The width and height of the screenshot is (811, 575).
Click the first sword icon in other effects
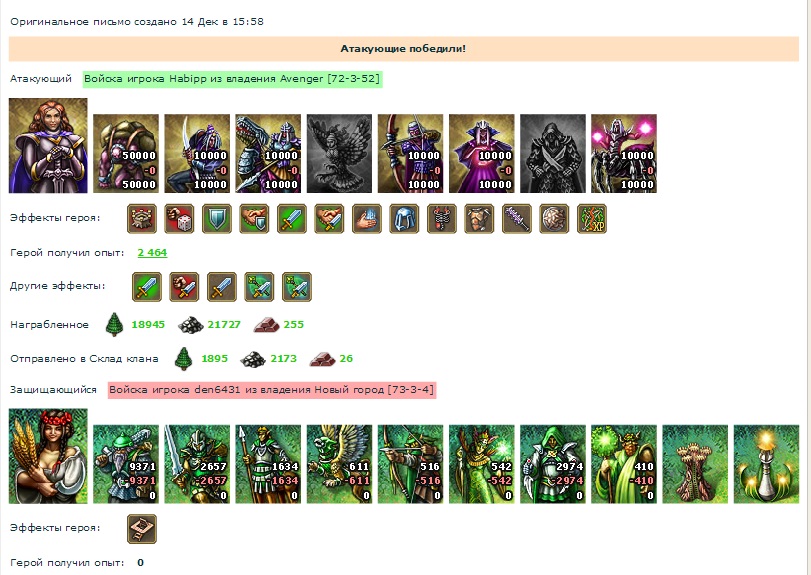pos(147,286)
